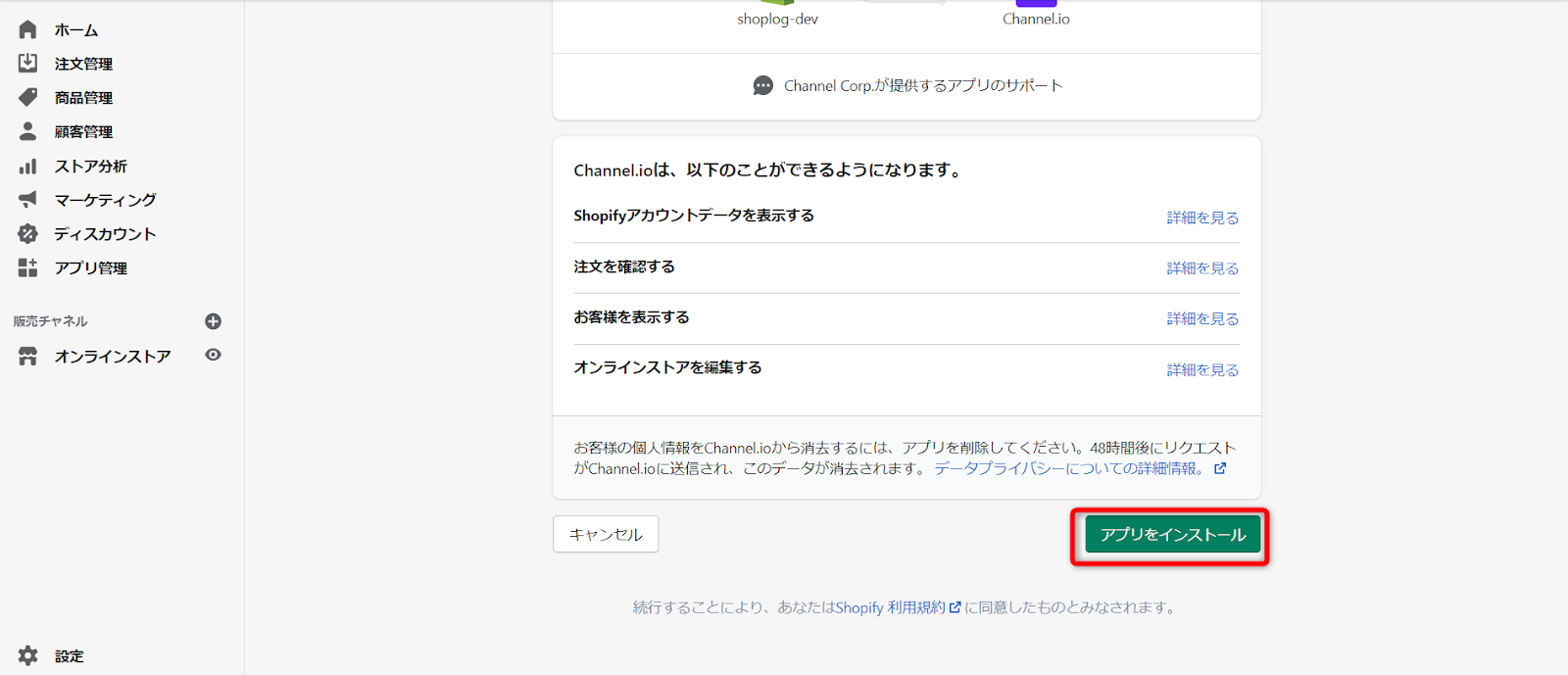Click the online store shop icon

pos(27,356)
